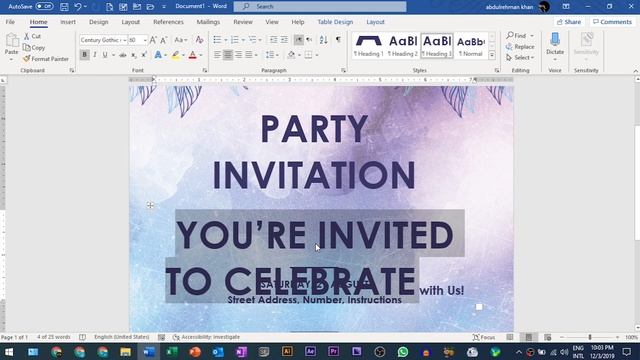
Task: Toggle Superscript formatting
Action: click(144, 55)
